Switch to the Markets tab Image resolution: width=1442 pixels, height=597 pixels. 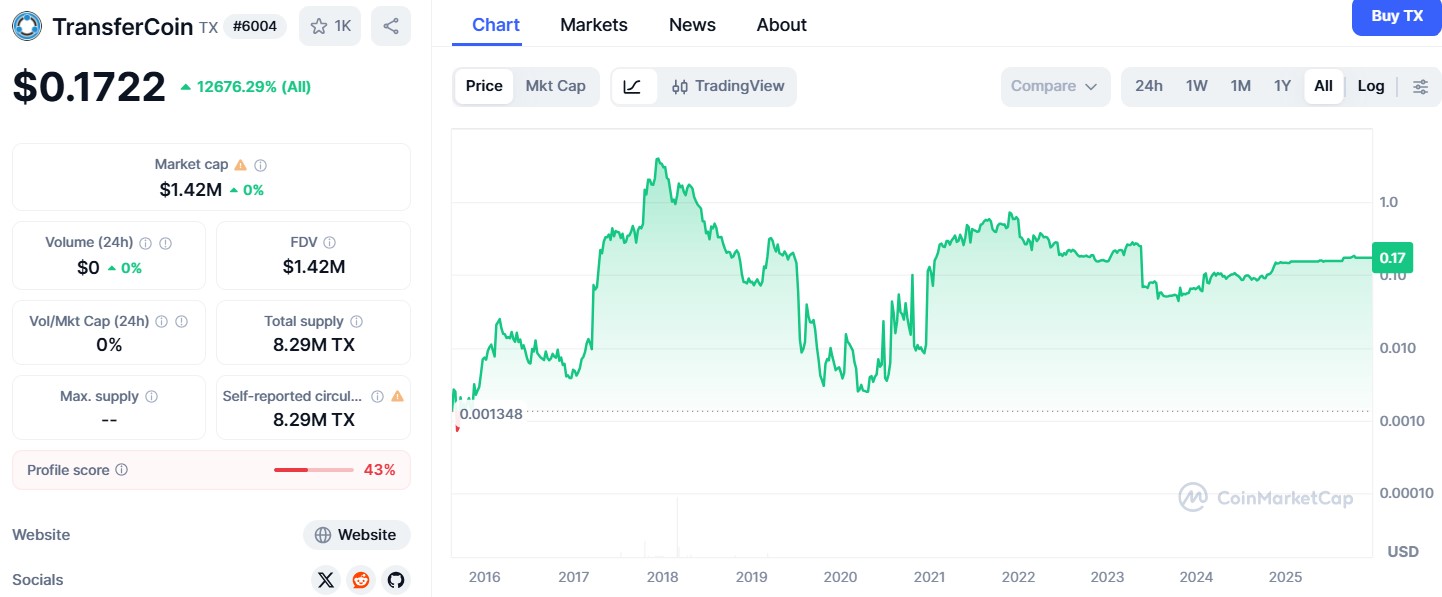tap(593, 24)
